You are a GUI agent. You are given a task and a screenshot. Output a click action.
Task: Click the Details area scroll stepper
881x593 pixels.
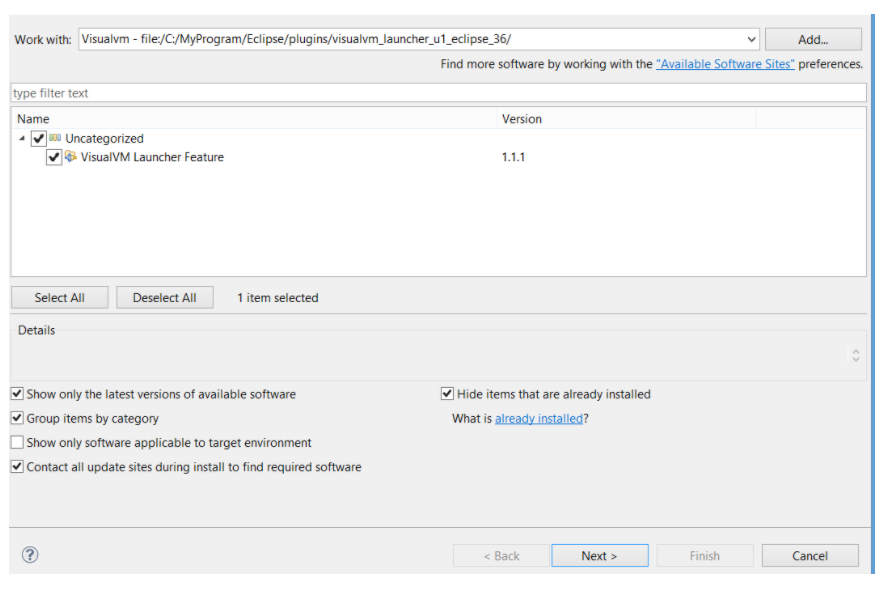coord(855,355)
